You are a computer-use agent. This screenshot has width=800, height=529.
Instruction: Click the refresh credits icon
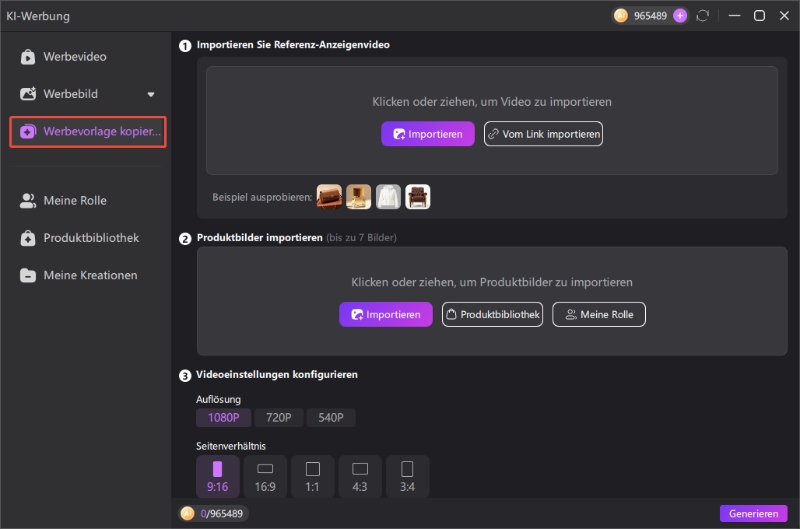click(703, 16)
